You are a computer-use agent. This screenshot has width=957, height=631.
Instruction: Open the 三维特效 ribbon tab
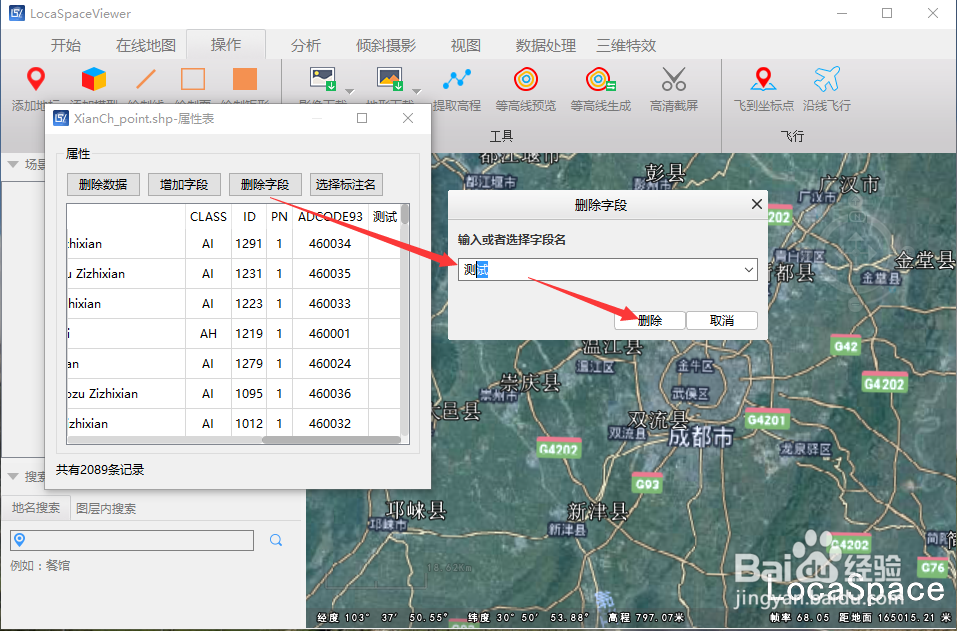(x=626, y=45)
